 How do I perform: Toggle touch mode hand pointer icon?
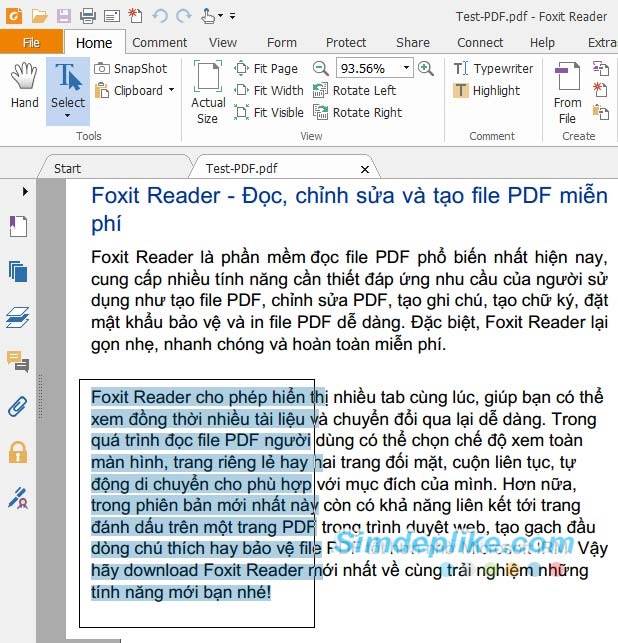click(208, 16)
